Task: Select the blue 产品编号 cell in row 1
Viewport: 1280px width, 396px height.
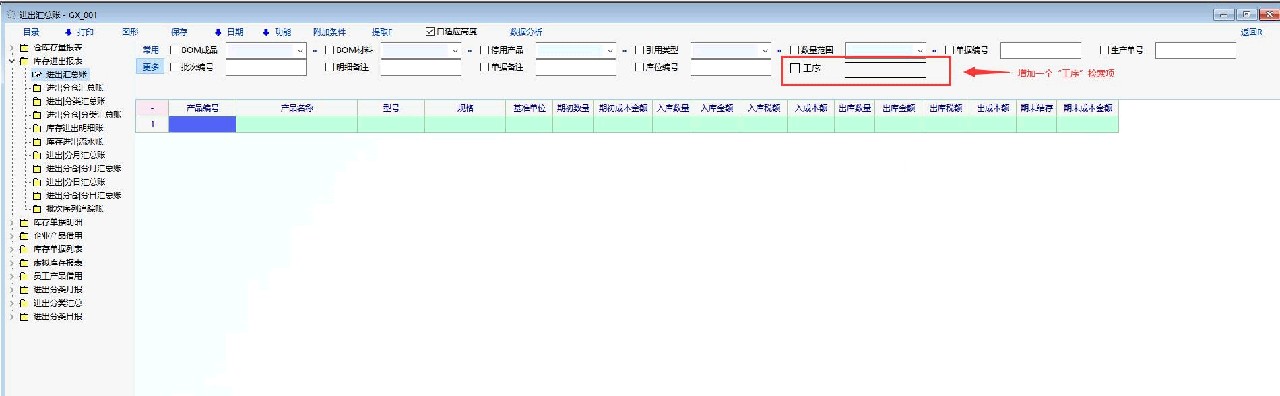Action: pos(202,124)
